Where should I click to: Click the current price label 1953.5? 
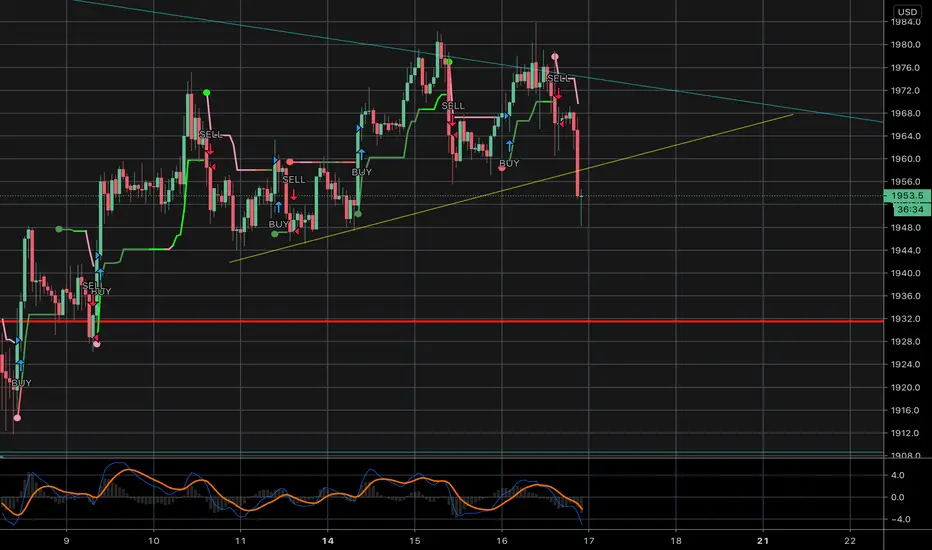(907, 196)
